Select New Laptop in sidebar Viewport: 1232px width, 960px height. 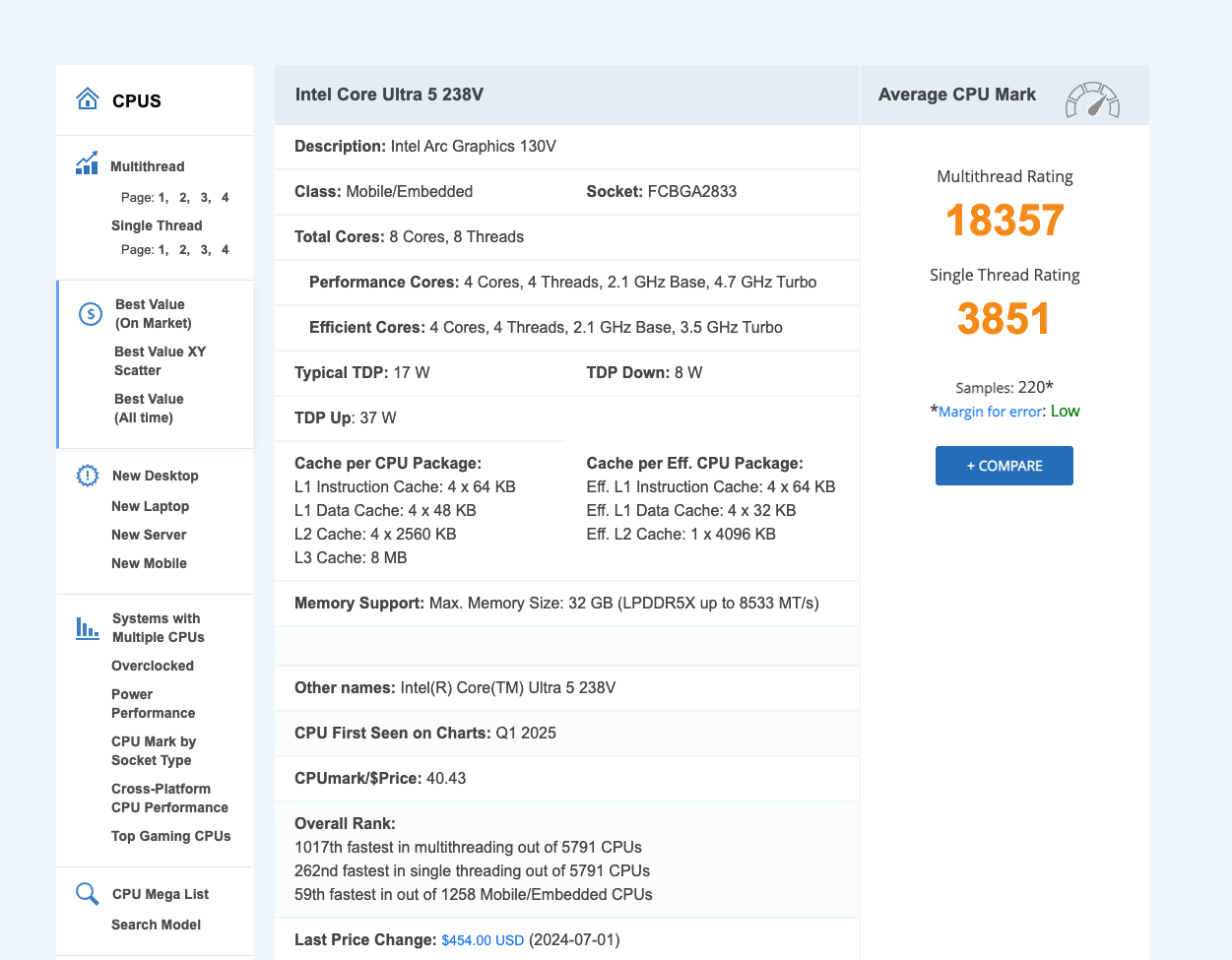pos(150,506)
